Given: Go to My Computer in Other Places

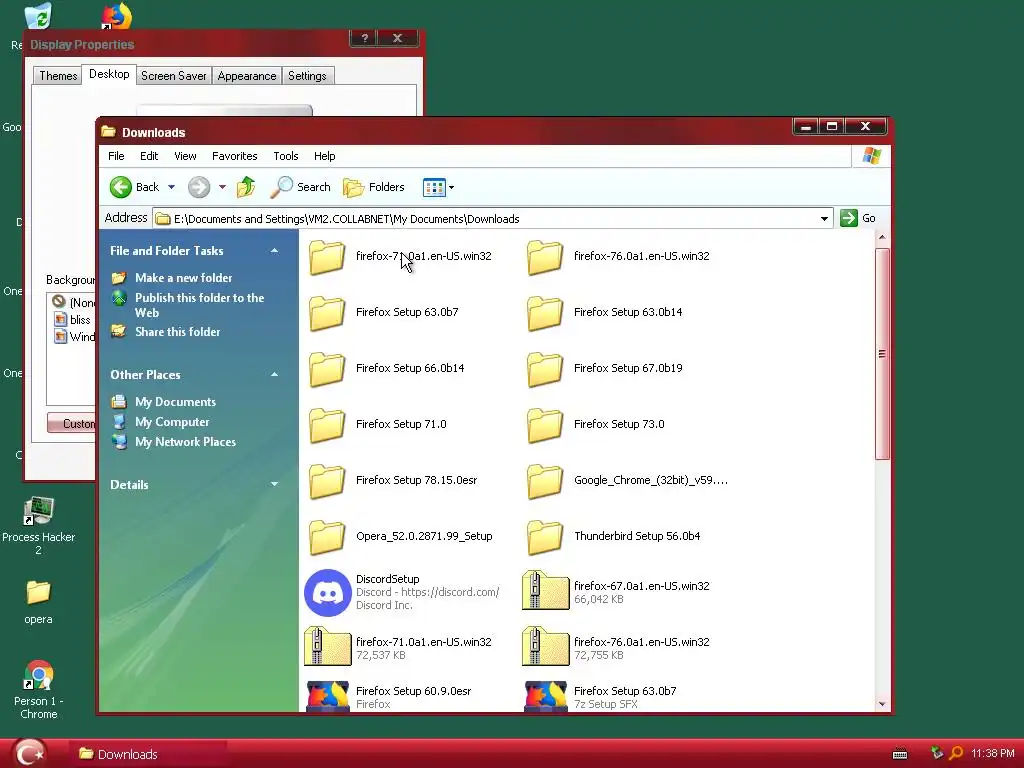Looking at the screenshot, I should [x=172, y=422].
